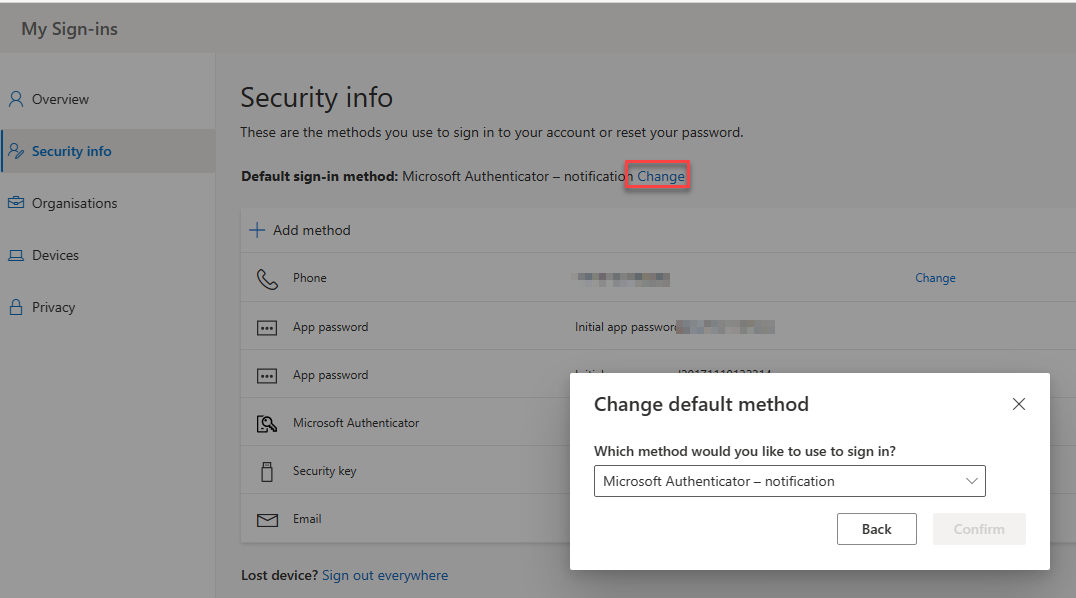The height and width of the screenshot is (598, 1076).
Task: Open the sign-in method dropdown
Action: coord(789,481)
